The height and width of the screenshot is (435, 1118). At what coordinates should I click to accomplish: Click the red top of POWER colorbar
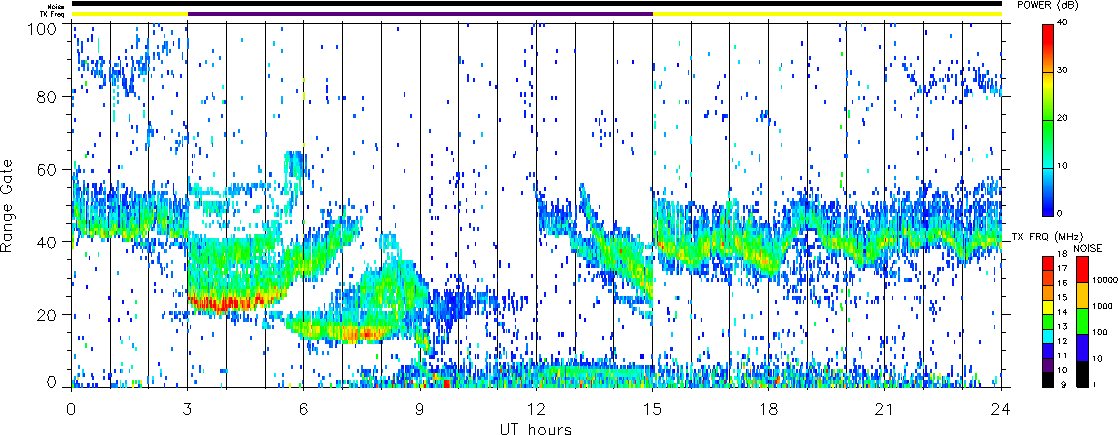point(1047,36)
